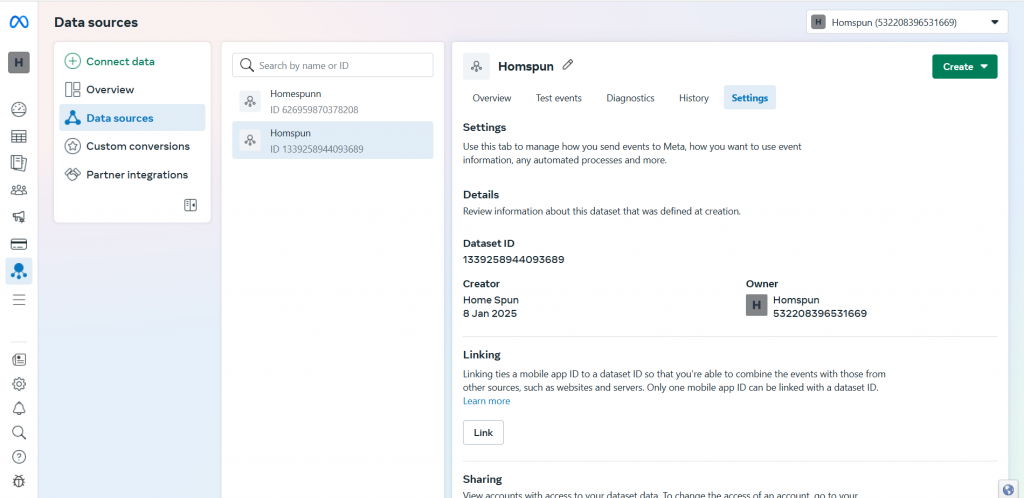Click the Owner Homspun avatar icon
Image resolution: width=1024 pixels, height=498 pixels.
[756, 305]
